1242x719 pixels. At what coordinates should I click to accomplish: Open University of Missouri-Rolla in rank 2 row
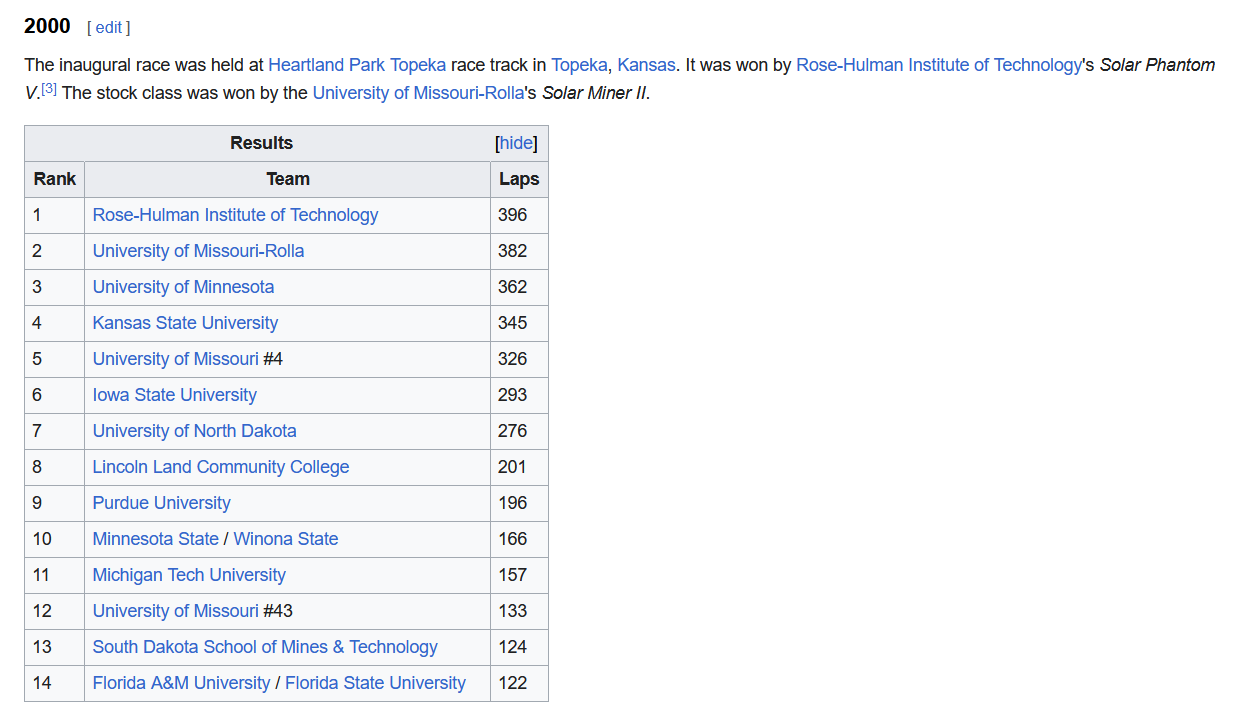198,251
